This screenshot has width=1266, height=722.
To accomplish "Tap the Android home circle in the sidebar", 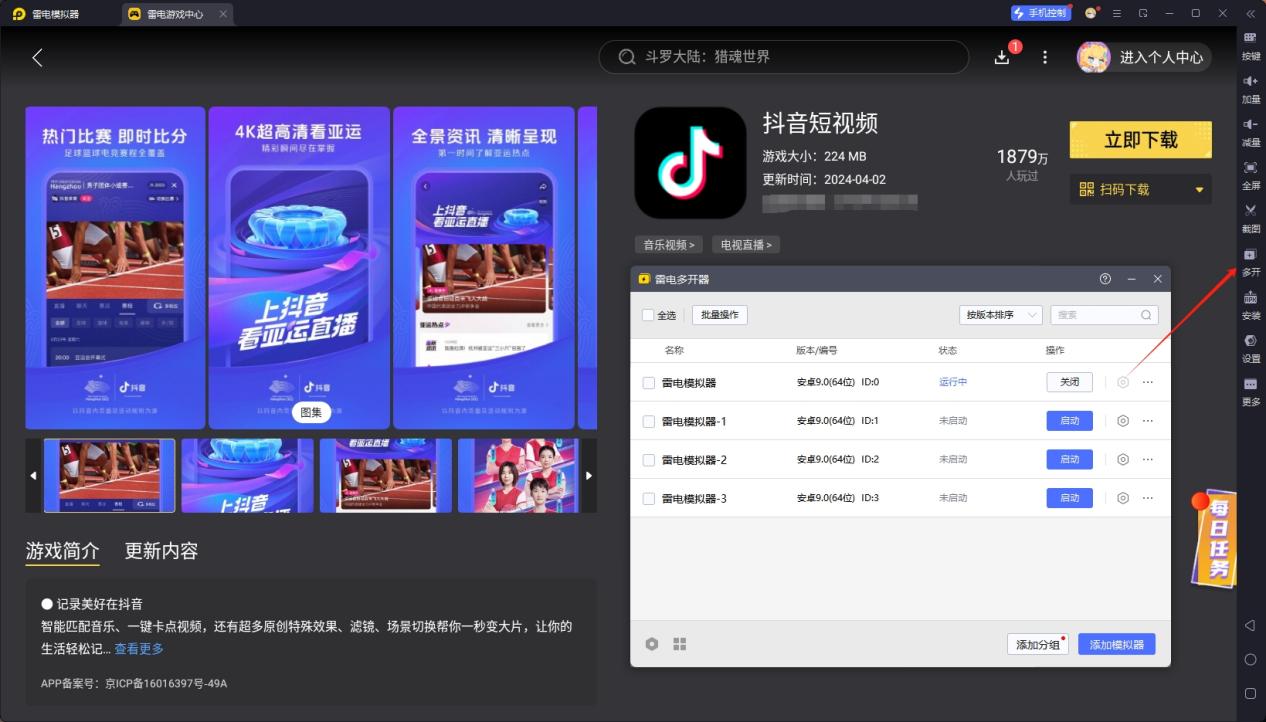I will (x=1250, y=659).
